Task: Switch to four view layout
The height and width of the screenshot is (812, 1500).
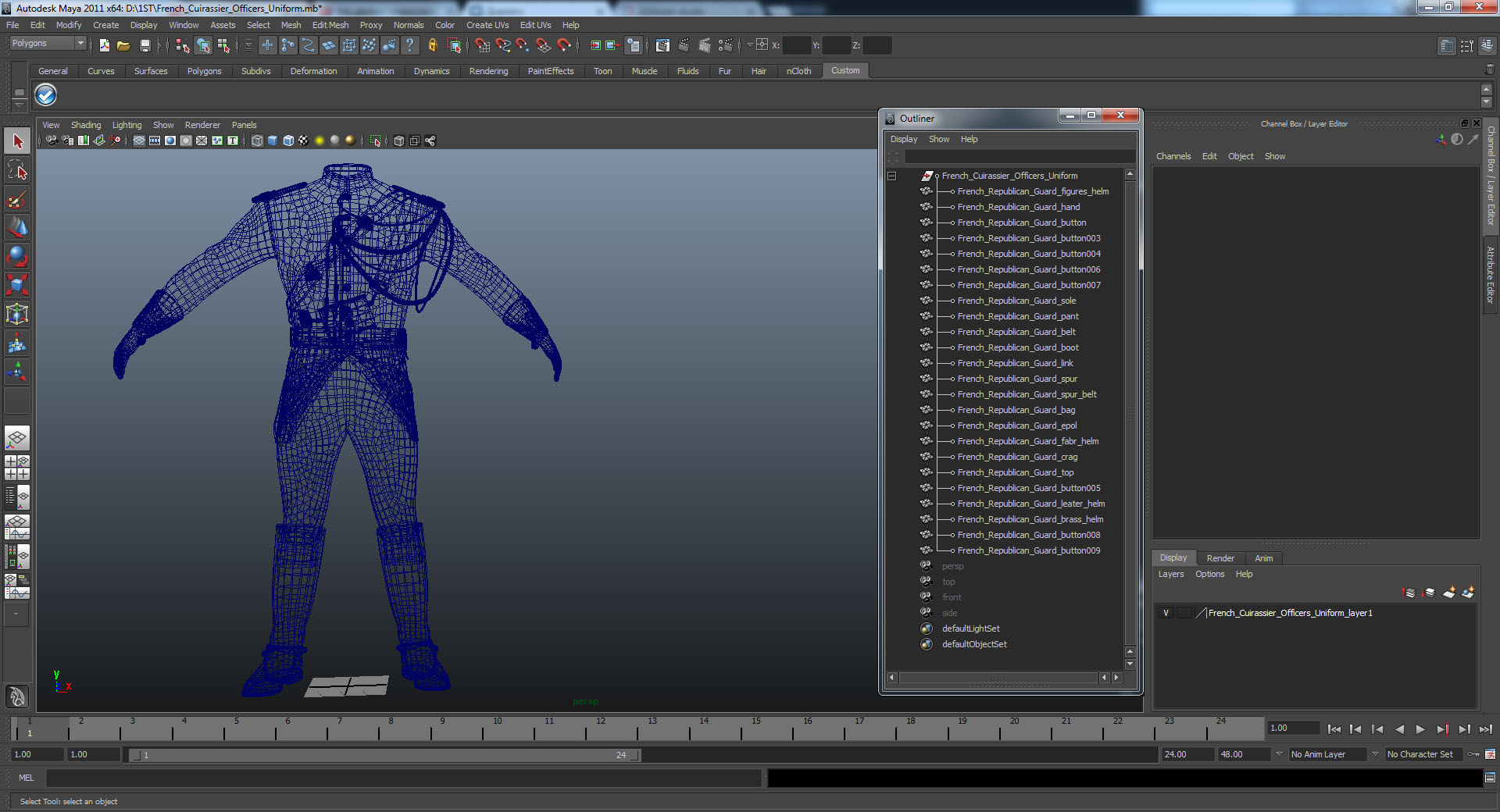Action: (17, 467)
